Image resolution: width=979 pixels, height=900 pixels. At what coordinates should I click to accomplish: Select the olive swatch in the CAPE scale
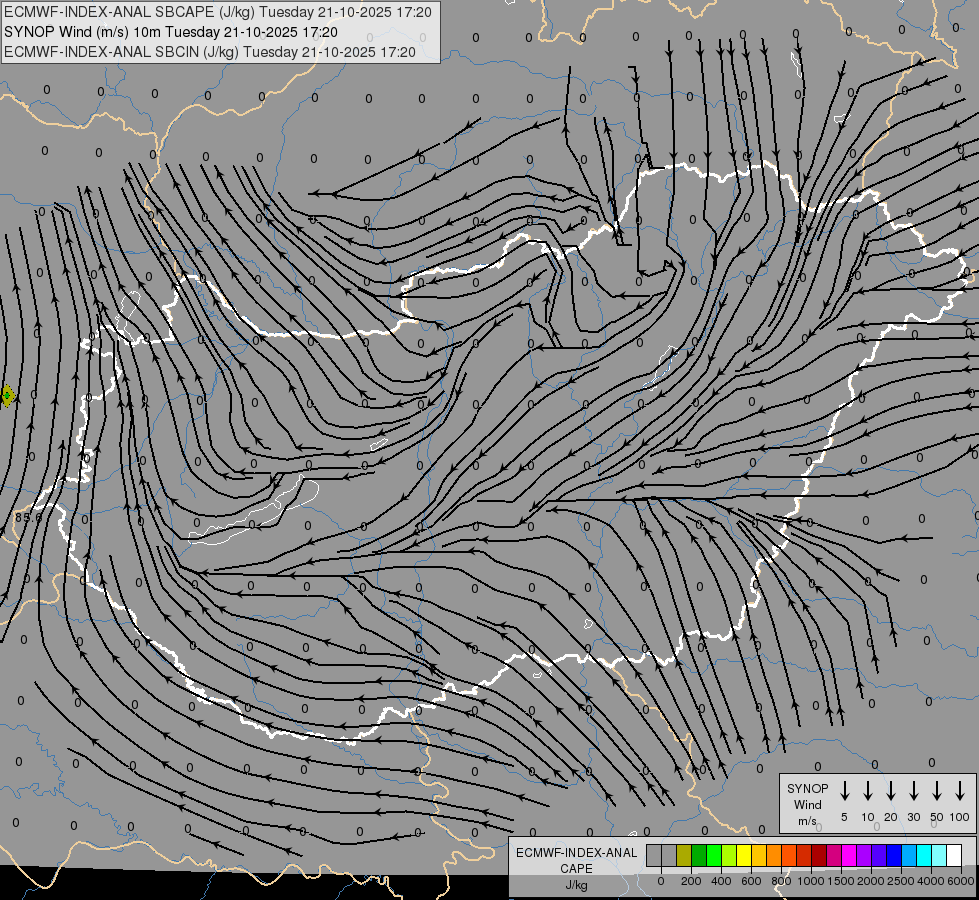pos(684,855)
